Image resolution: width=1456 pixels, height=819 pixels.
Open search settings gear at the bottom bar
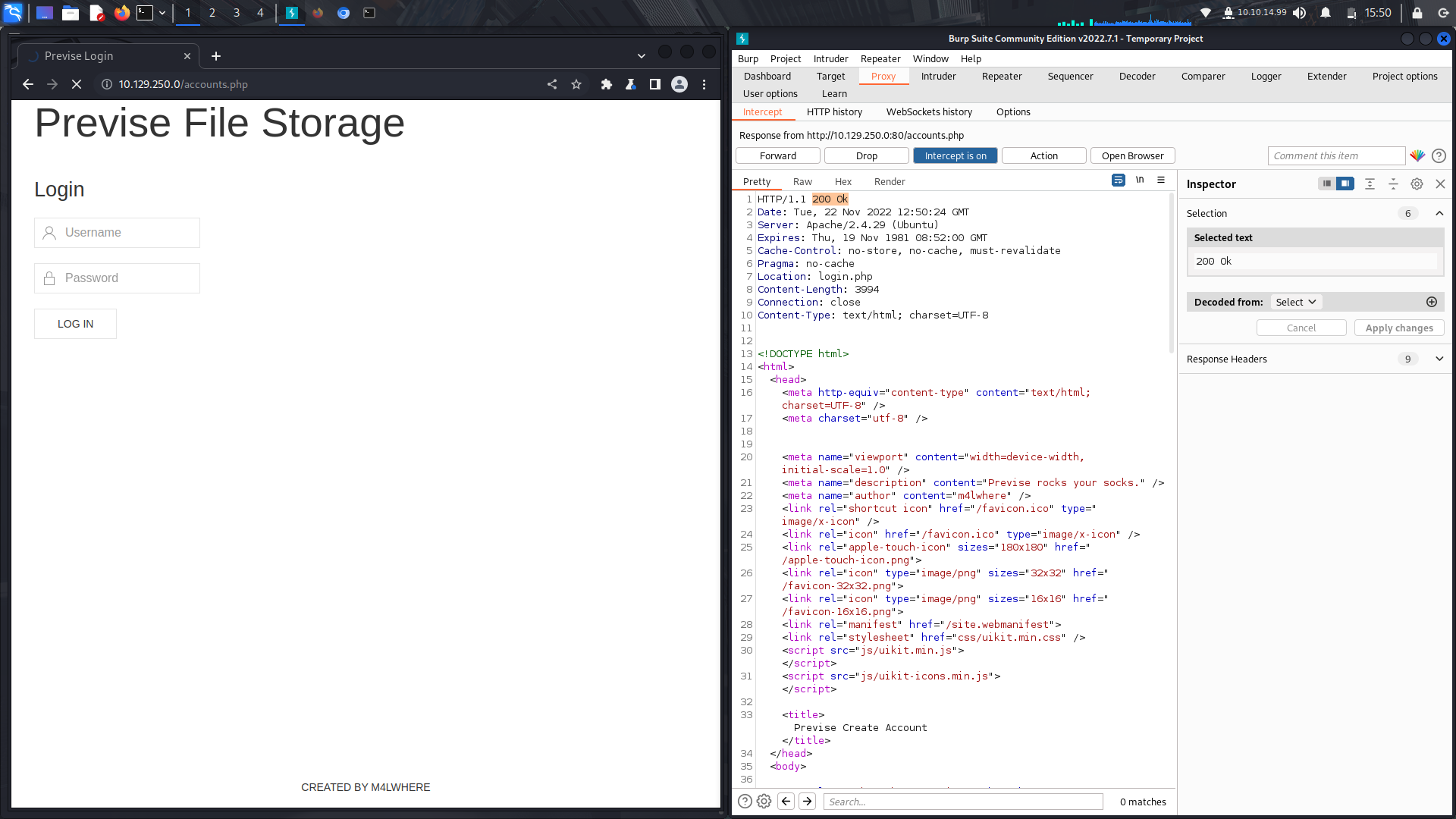763,801
